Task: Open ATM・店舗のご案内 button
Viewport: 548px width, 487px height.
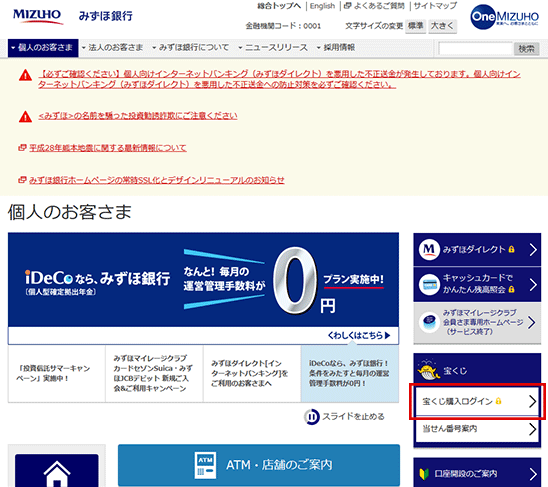Action: tap(259, 465)
